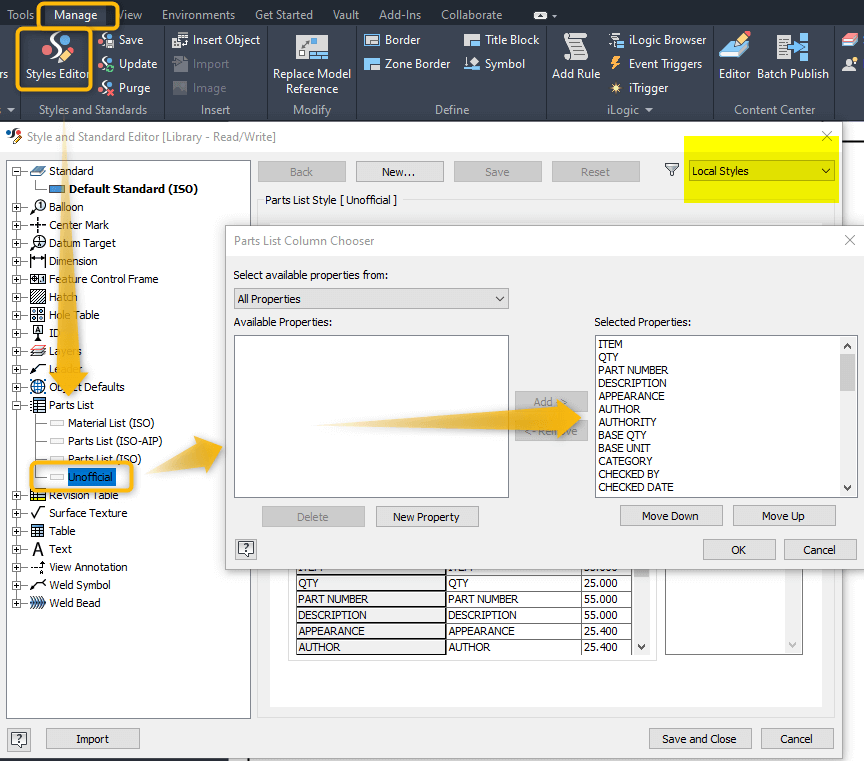The image size is (864, 761).
Task: Select the Unofficial parts list style
Action: (91, 477)
